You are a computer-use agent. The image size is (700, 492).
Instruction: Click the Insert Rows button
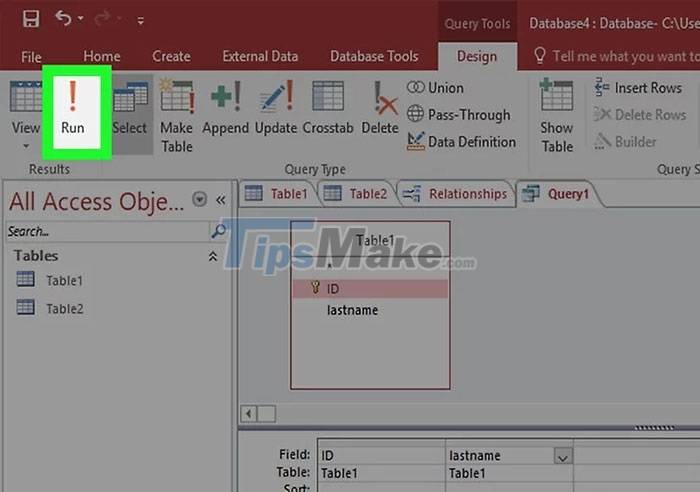click(638, 88)
